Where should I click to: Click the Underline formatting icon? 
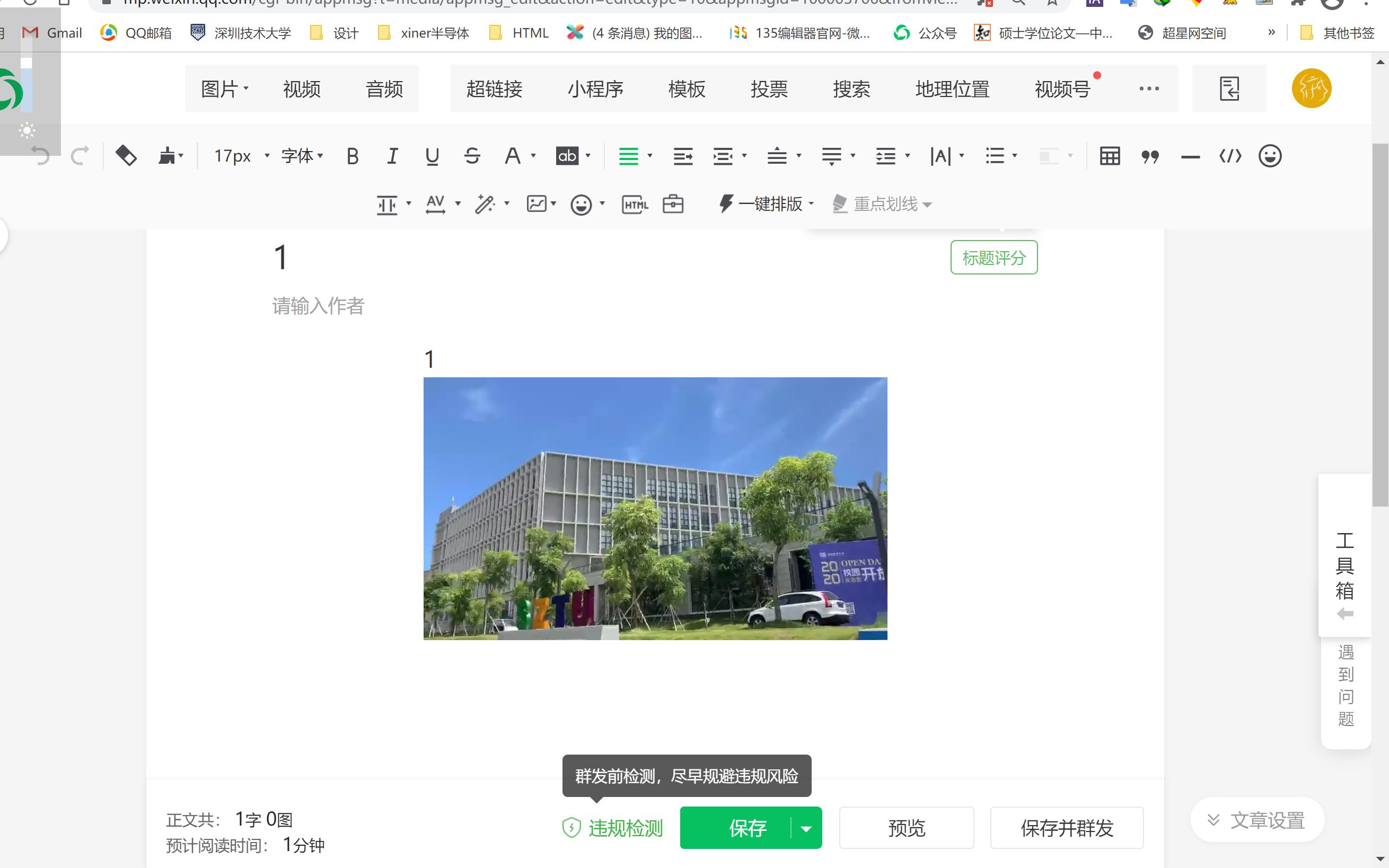432,156
